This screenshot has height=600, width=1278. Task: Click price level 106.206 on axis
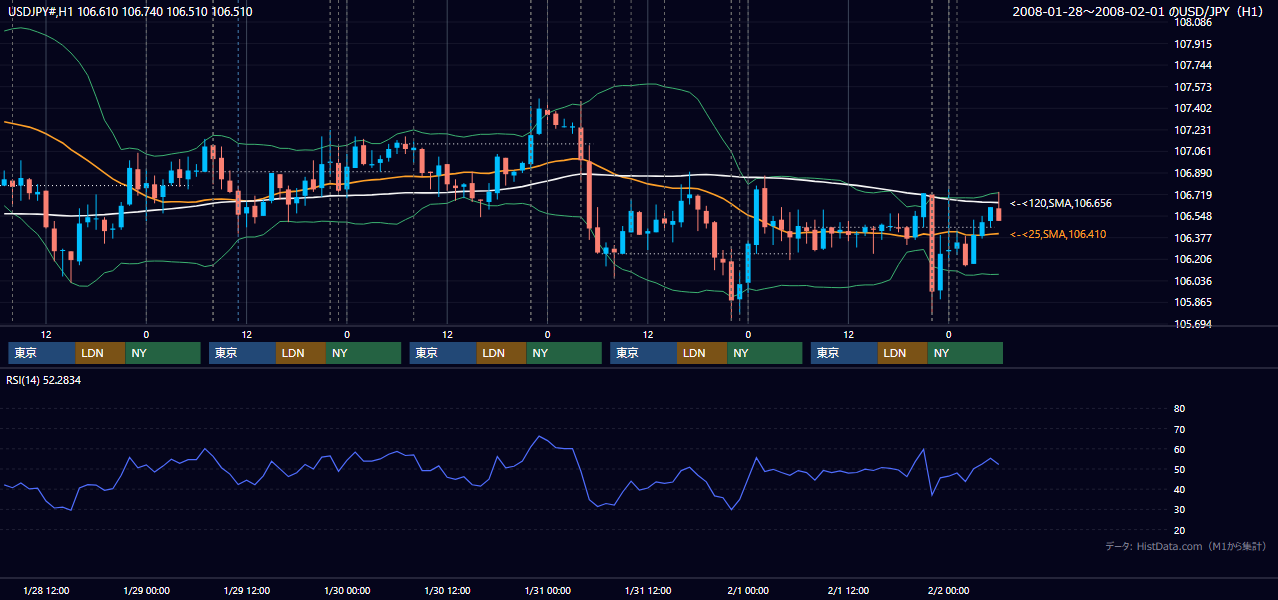[x=1193, y=259]
